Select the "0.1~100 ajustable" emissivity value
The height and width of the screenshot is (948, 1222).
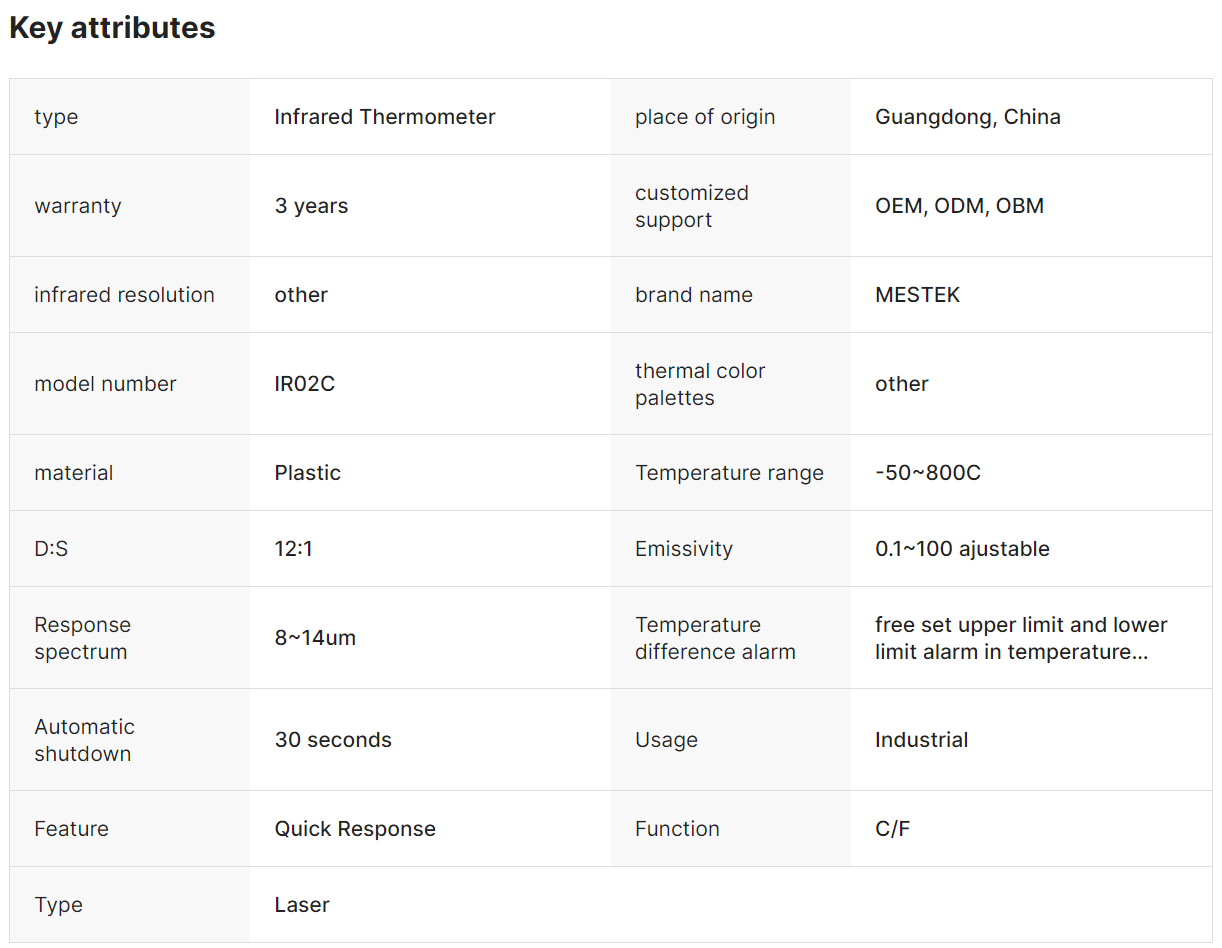tap(962, 549)
